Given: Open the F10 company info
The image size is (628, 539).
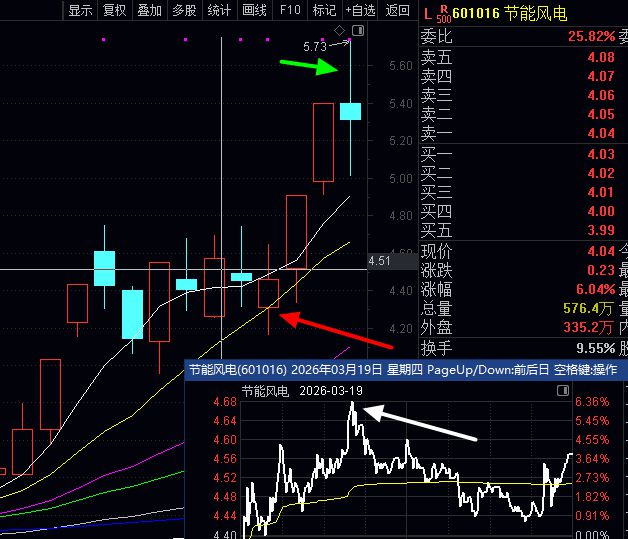Looking at the screenshot, I should (x=290, y=10).
